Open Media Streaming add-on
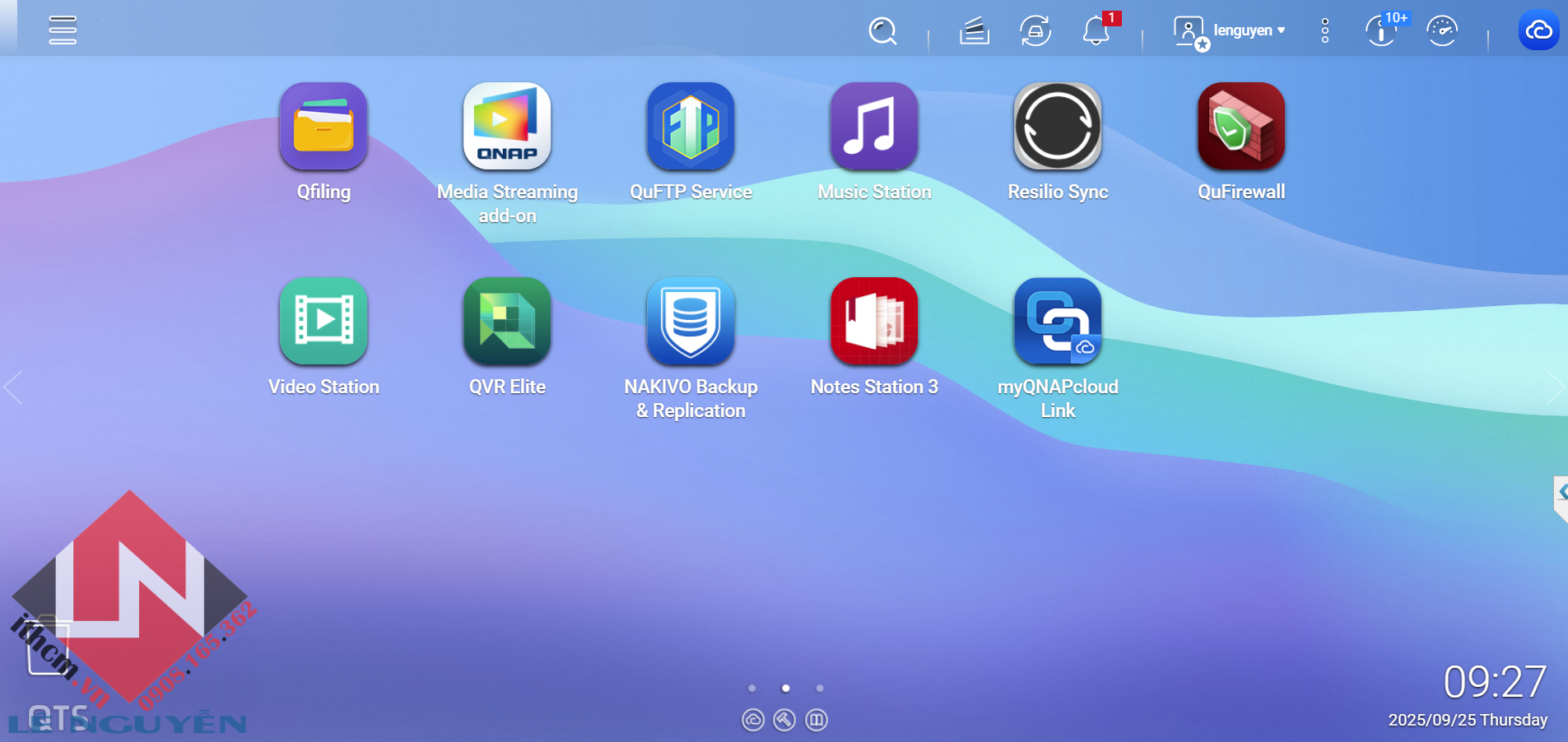 (x=507, y=127)
